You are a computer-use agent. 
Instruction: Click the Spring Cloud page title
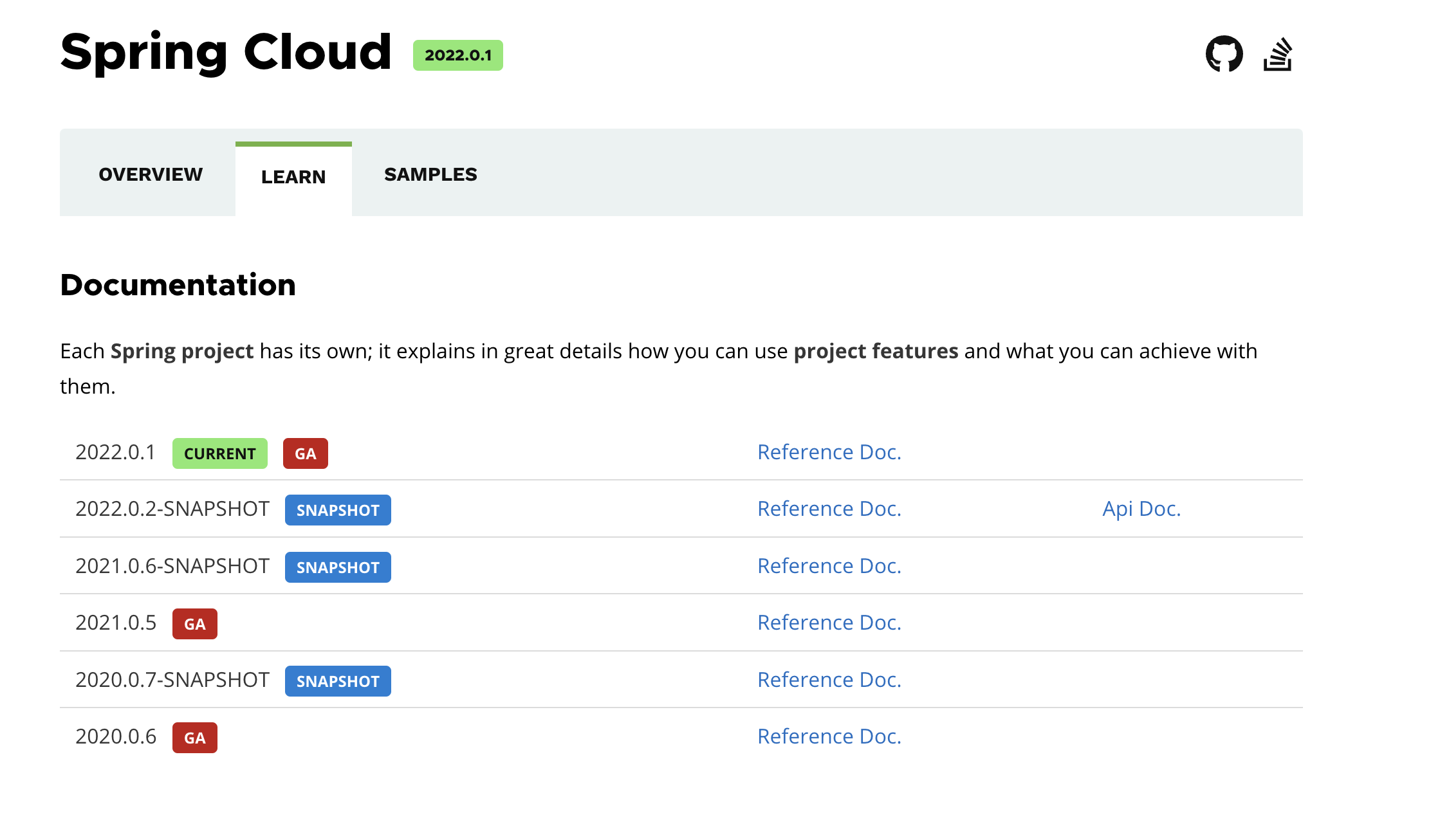pyautogui.click(x=226, y=53)
